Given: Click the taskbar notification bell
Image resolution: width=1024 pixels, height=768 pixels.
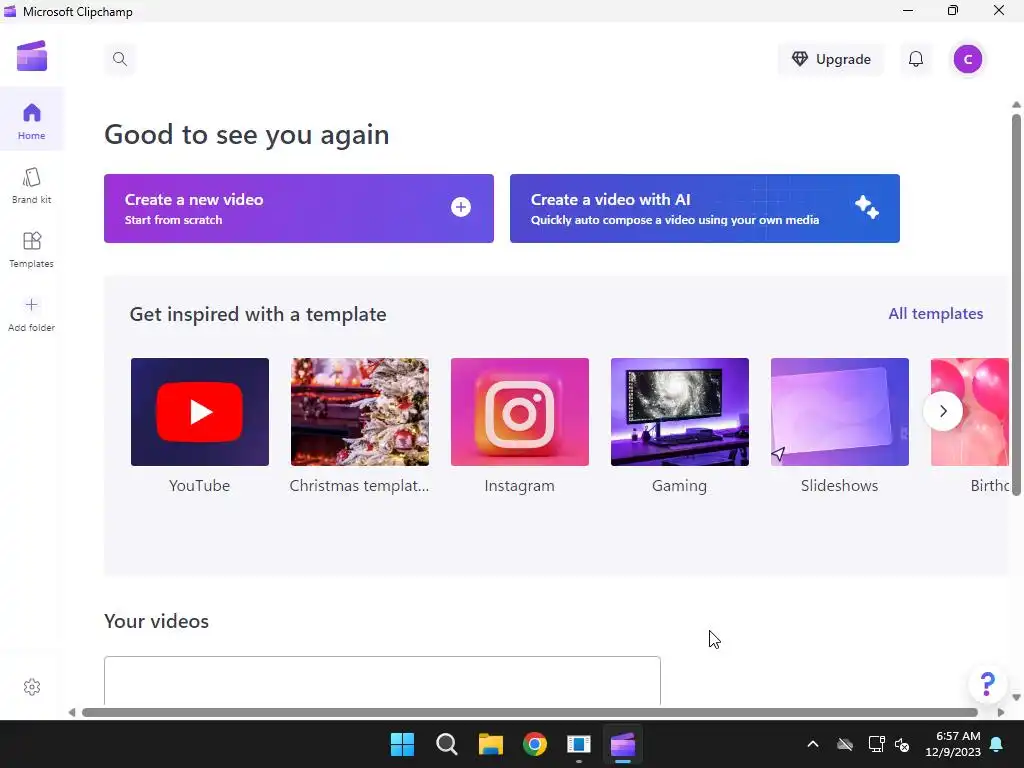Looking at the screenshot, I should [997, 744].
